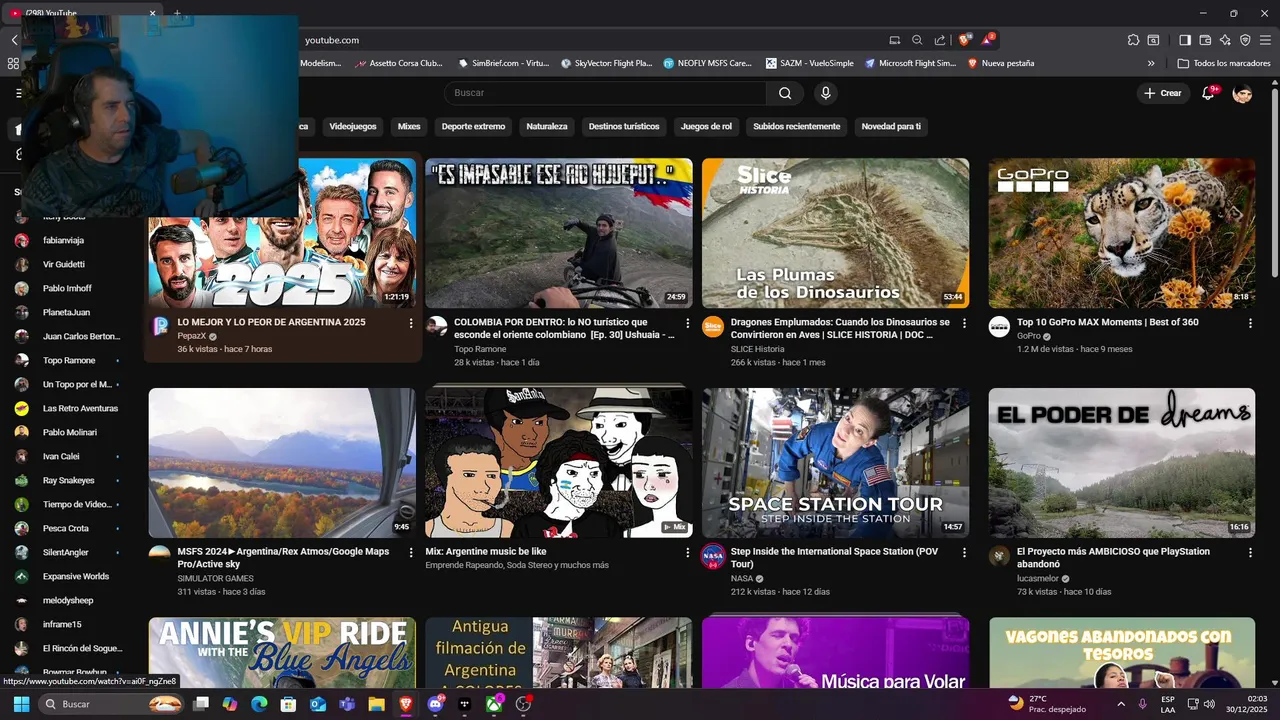Select the Deporte extremo filter chip
The width and height of the screenshot is (1280, 720).
tap(474, 127)
